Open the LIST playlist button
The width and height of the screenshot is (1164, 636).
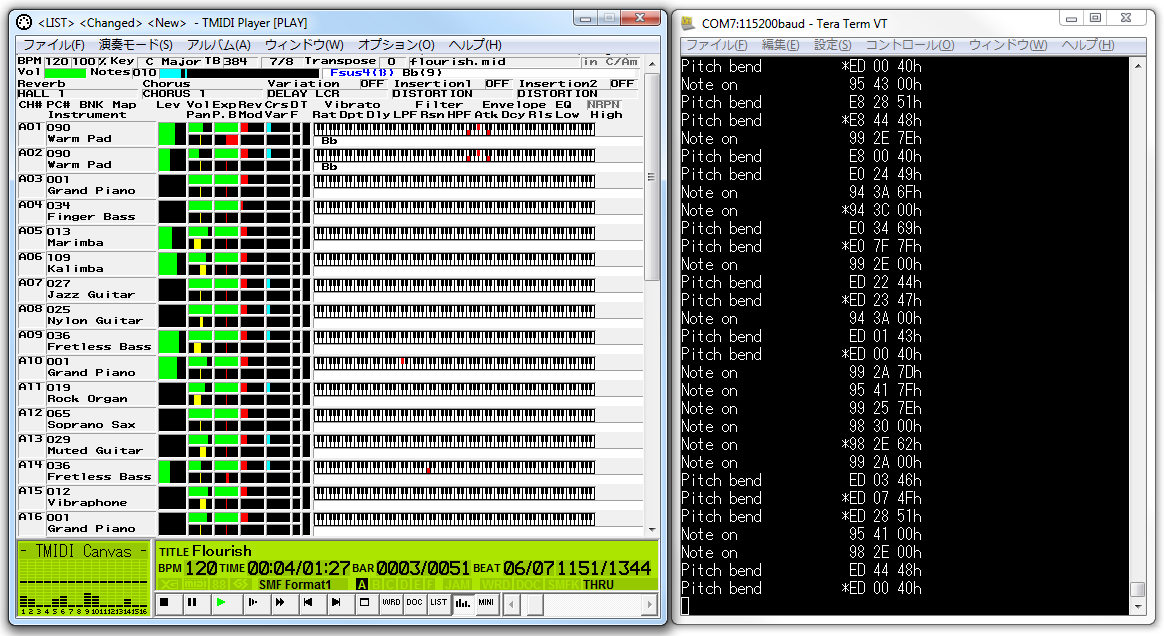(x=438, y=603)
